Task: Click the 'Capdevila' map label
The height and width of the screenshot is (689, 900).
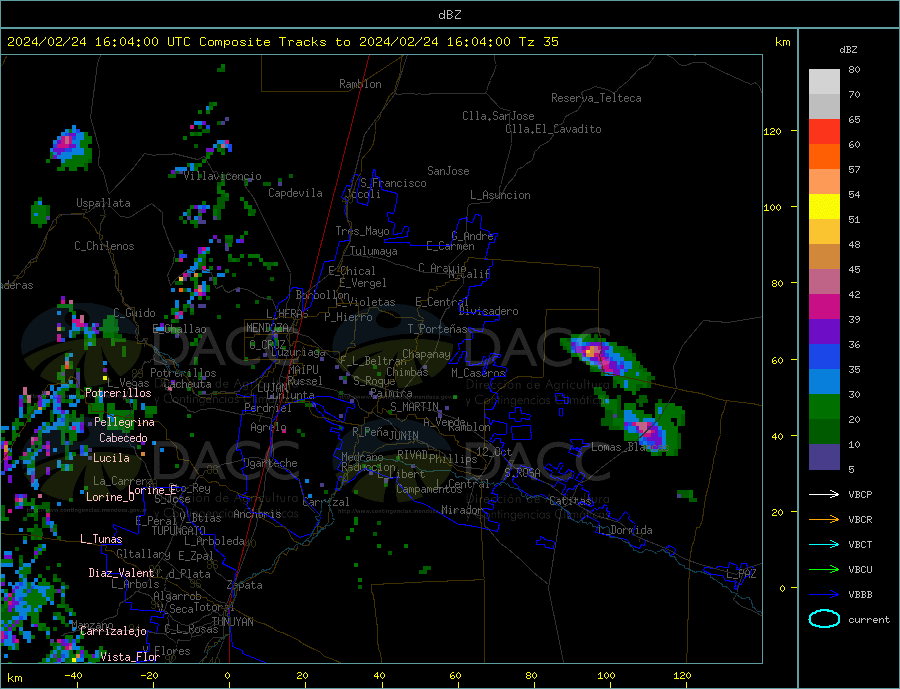Action: coord(296,193)
